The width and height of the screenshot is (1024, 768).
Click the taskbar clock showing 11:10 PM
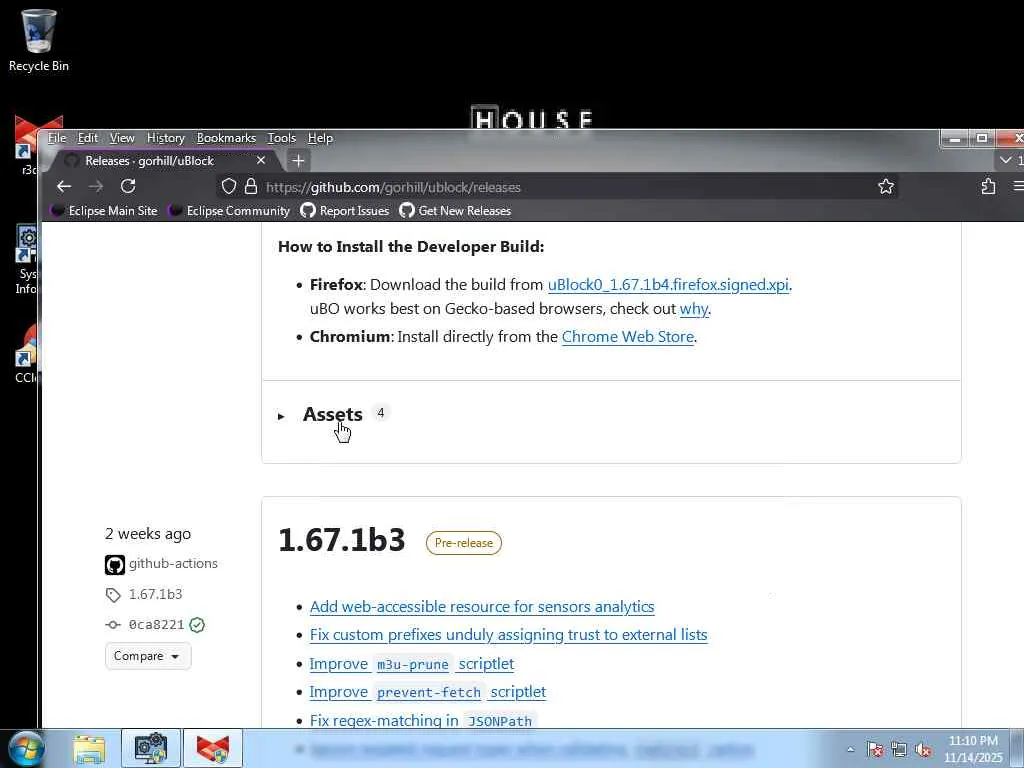tap(973, 749)
